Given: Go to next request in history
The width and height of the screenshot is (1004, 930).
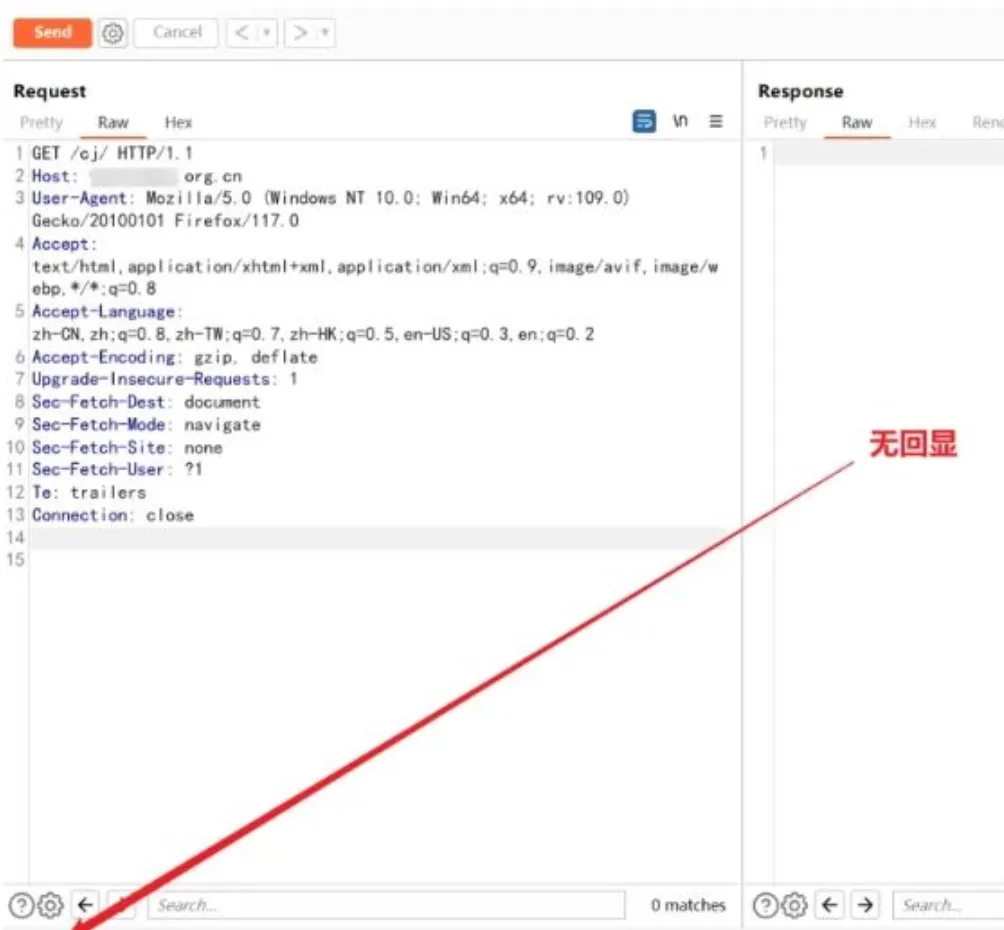Looking at the screenshot, I should click(x=299, y=33).
